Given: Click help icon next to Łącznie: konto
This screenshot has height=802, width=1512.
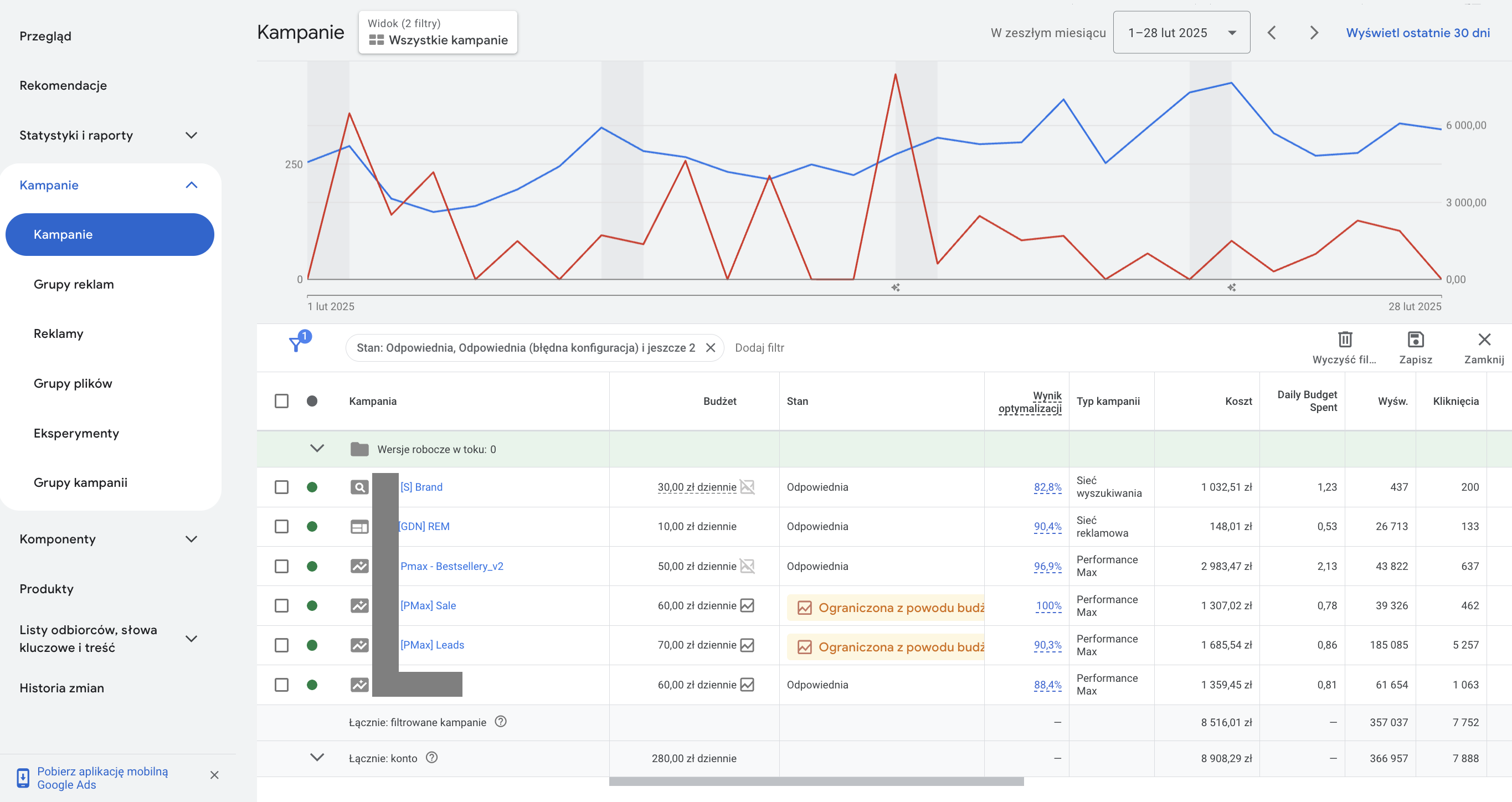Looking at the screenshot, I should (x=431, y=757).
